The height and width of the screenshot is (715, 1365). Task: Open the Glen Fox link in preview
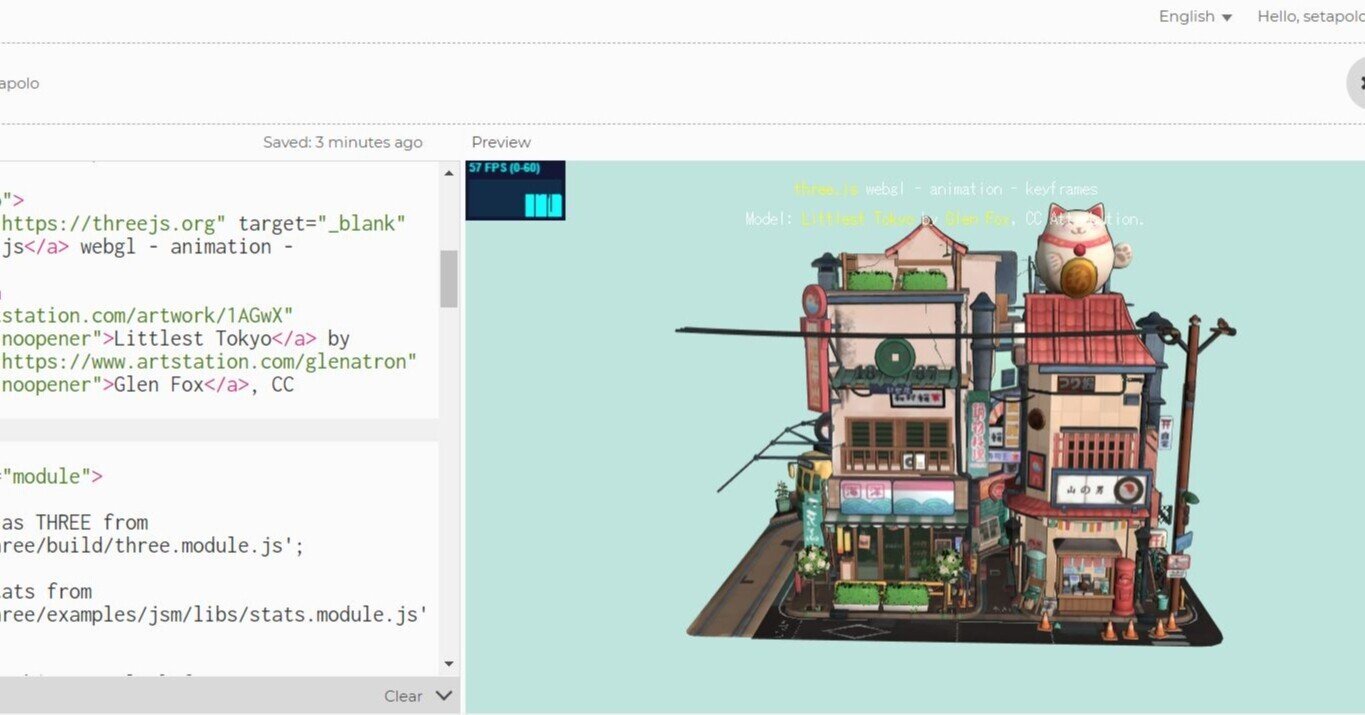(976, 219)
